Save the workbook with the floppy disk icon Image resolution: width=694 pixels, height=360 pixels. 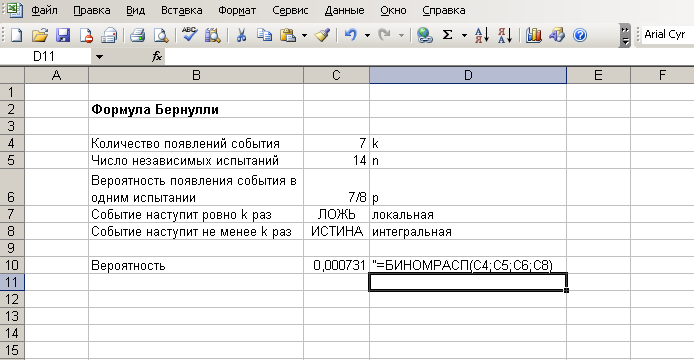click(63, 35)
